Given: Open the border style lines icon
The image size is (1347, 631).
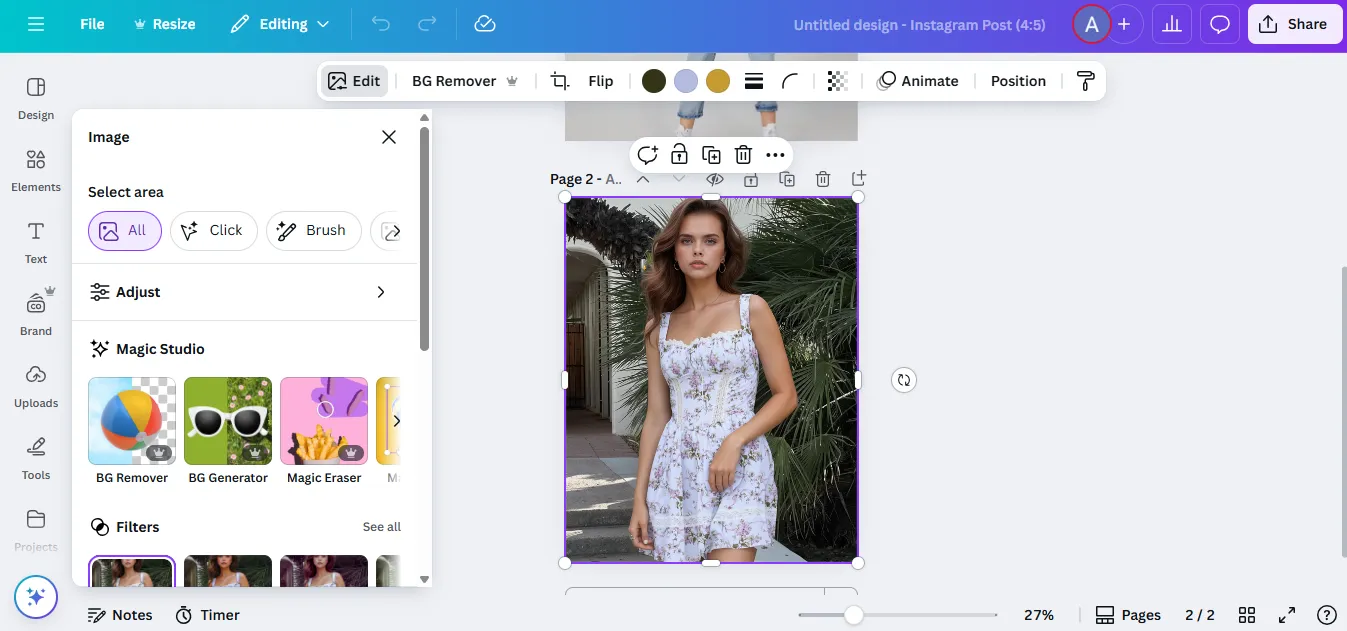Looking at the screenshot, I should point(754,82).
